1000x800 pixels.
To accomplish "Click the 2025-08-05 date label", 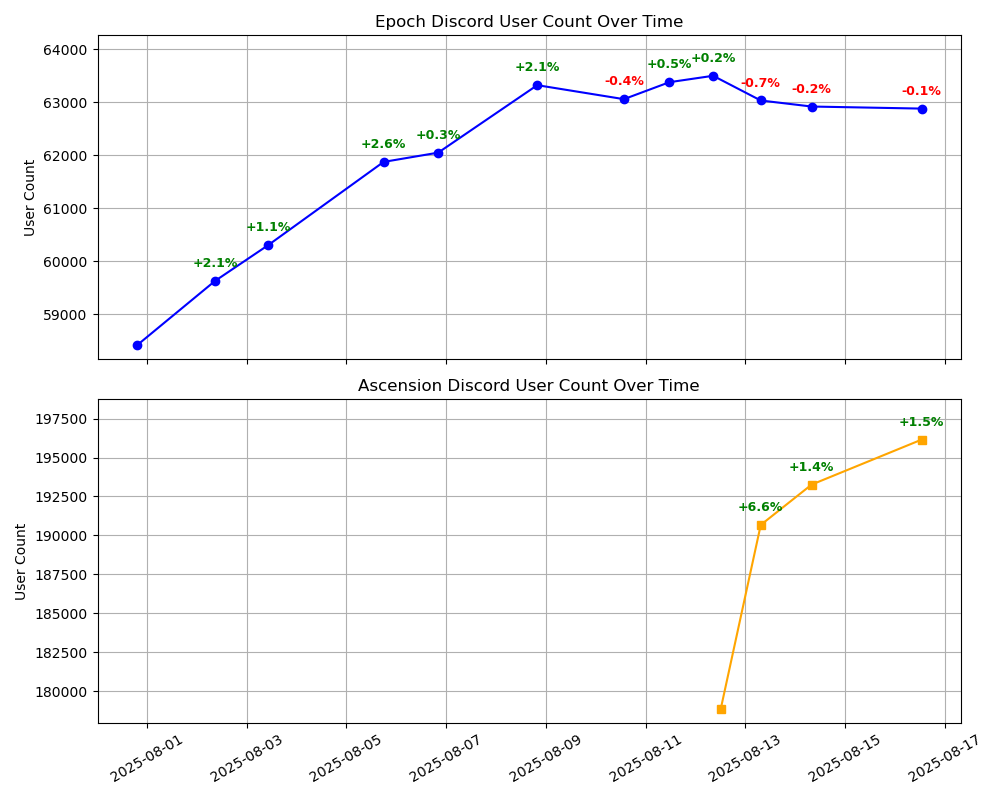I will pos(346,757).
